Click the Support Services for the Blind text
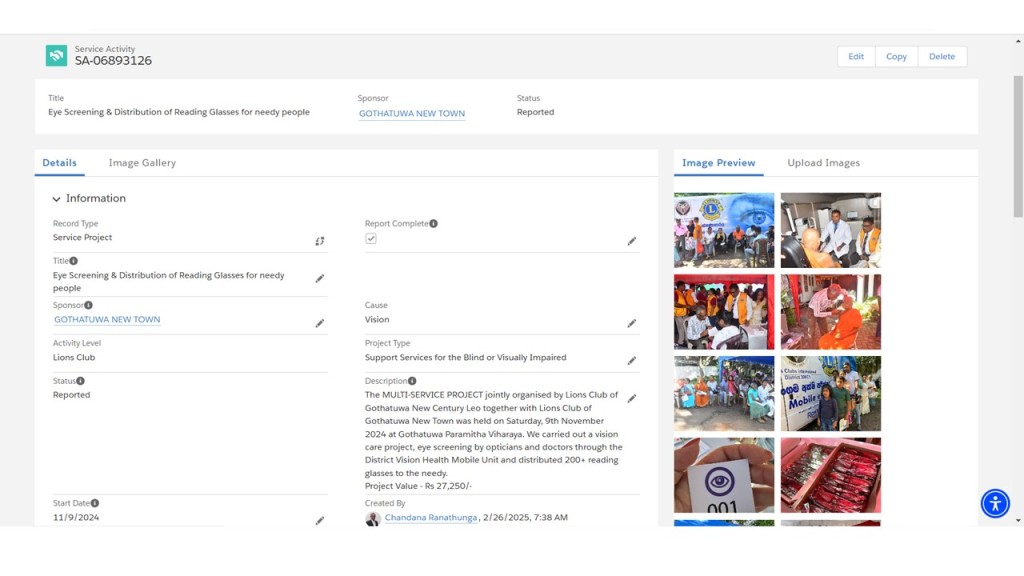Image resolution: width=1024 pixels, height=576 pixels. [x=466, y=357]
